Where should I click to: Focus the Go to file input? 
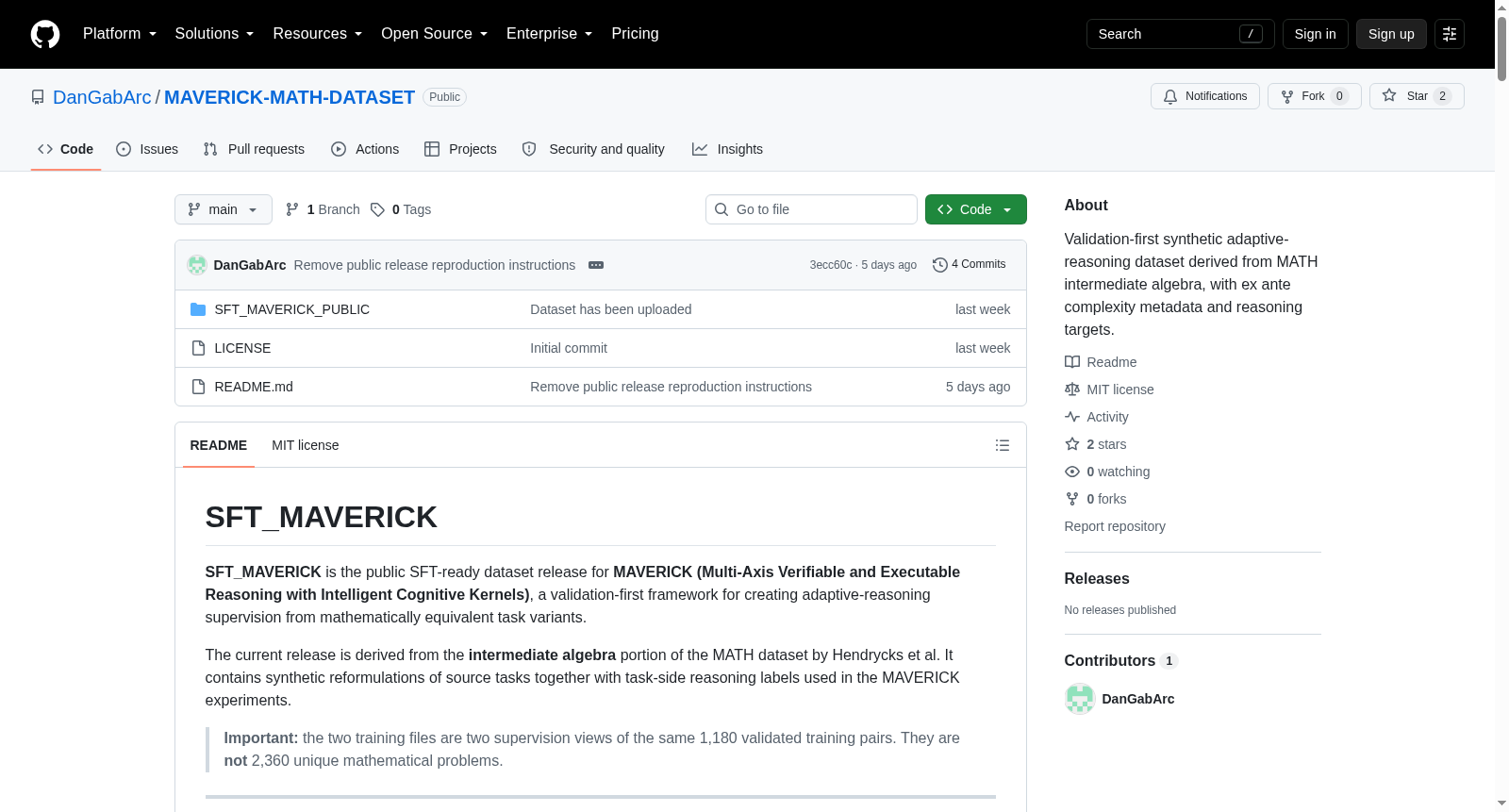811,209
